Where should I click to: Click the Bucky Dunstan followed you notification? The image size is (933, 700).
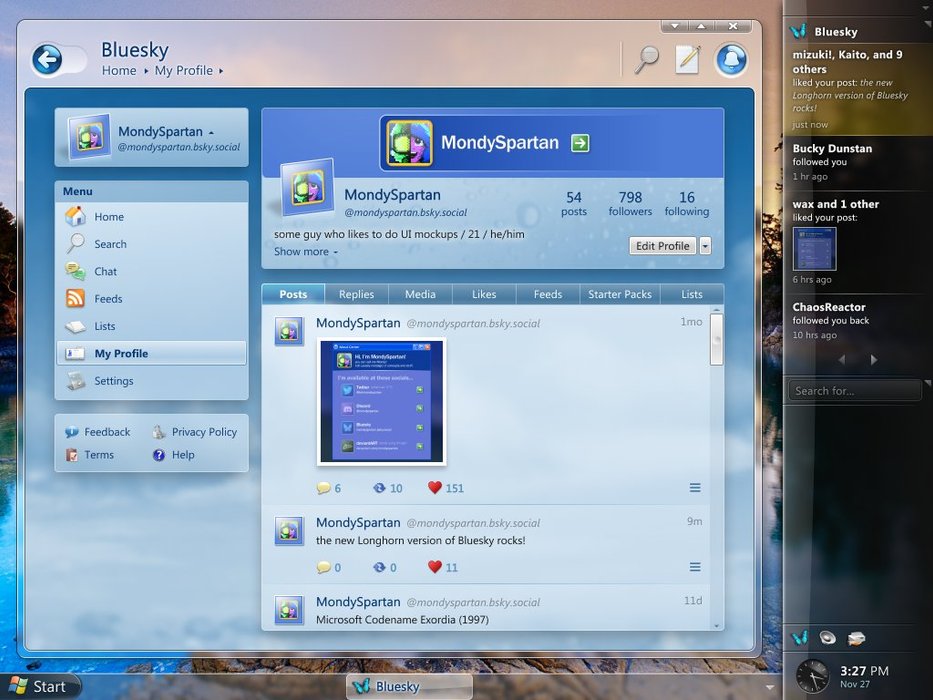coord(857,162)
